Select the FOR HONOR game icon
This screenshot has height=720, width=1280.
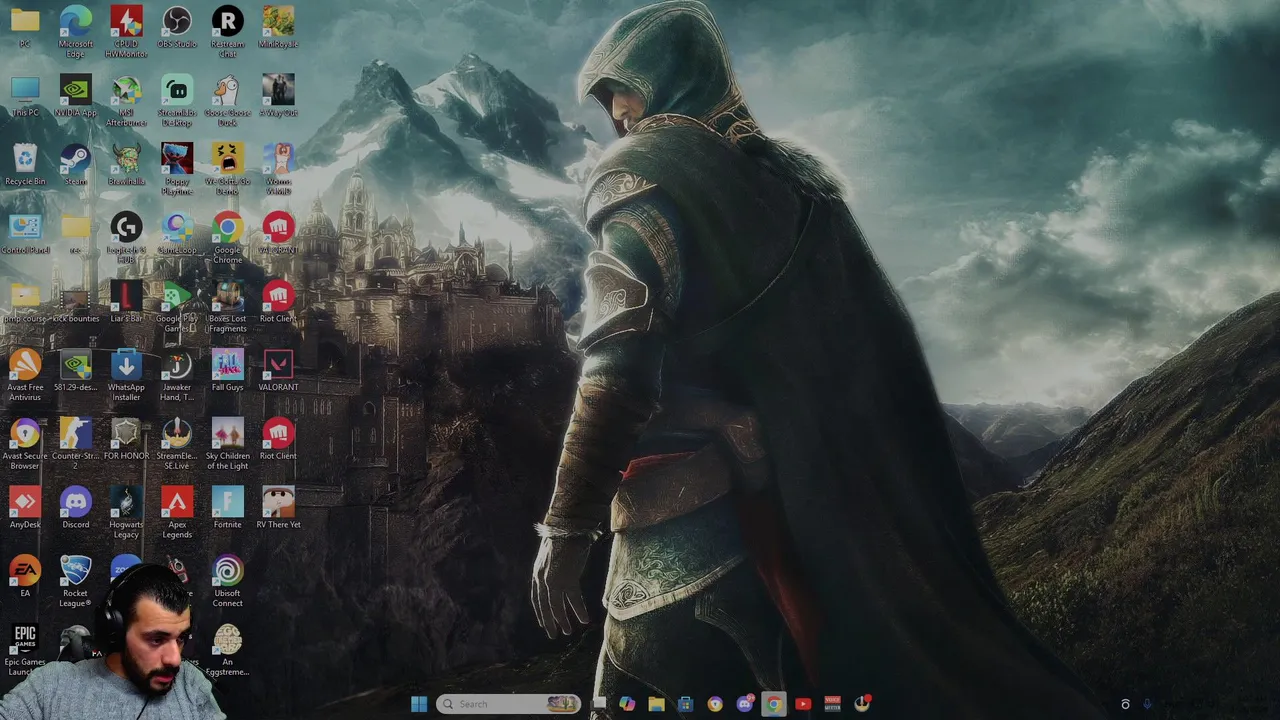coord(126,439)
